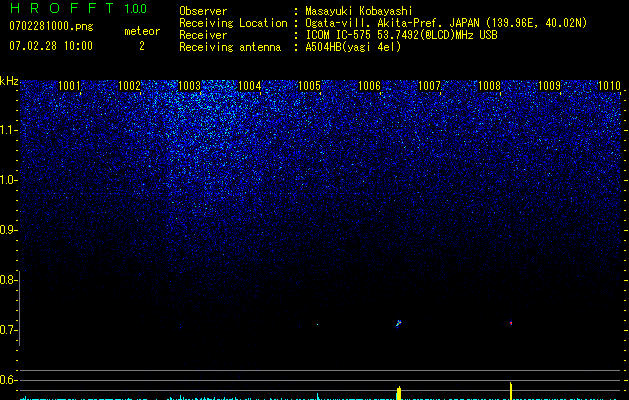This screenshot has width=629, height=400.
Task: Click antenna A504HB(yagi 4el) text
Action: [x=353, y=47]
